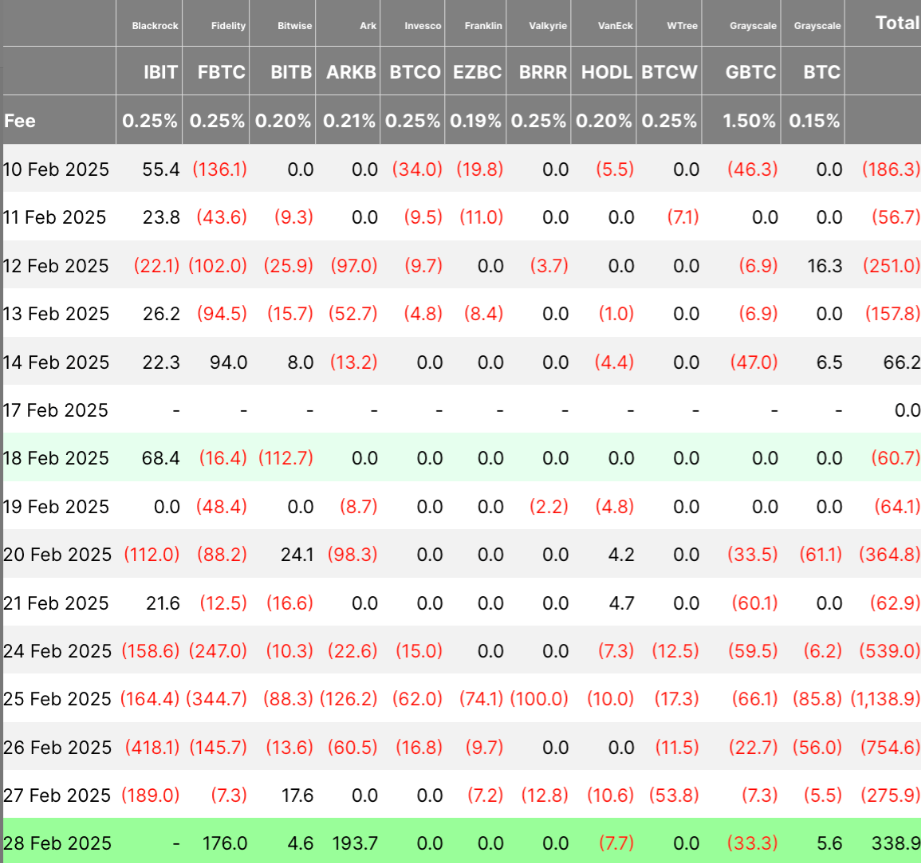This screenshot has height=863, width=921.
Task: Click the Bitwise issuer label
Action: 294,26
